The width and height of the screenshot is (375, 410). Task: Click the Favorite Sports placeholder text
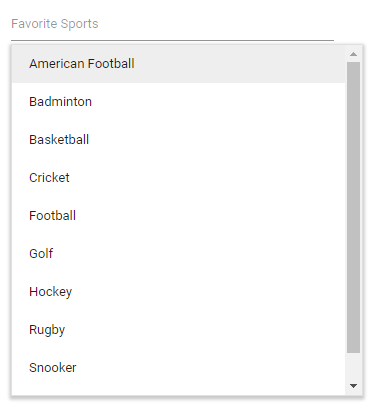(55, 24)
